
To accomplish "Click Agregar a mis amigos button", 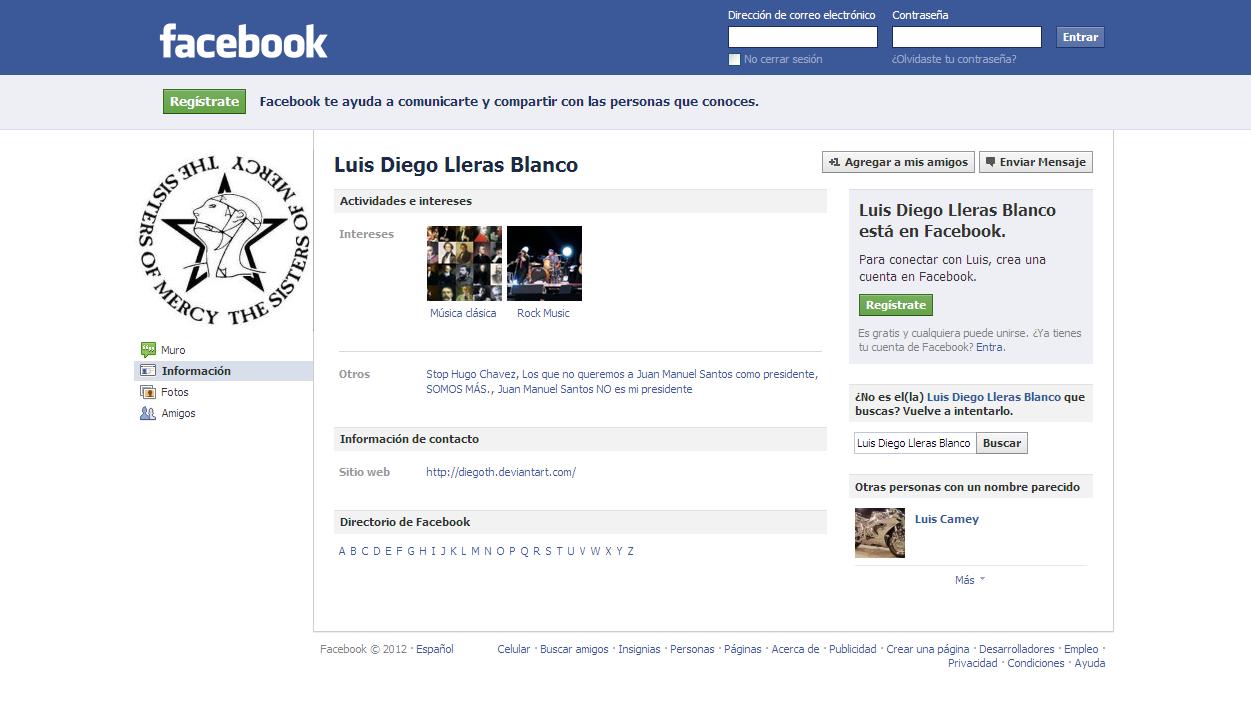I will pos(899,162).
